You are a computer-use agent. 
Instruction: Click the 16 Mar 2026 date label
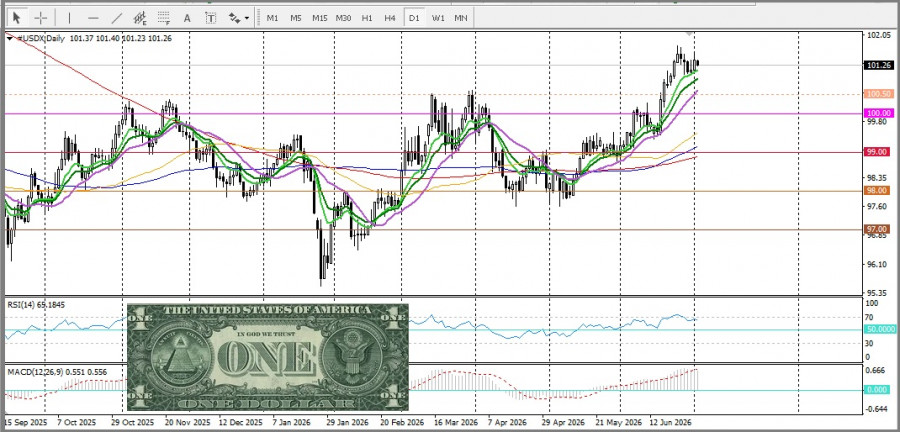(x=455, y=421)
